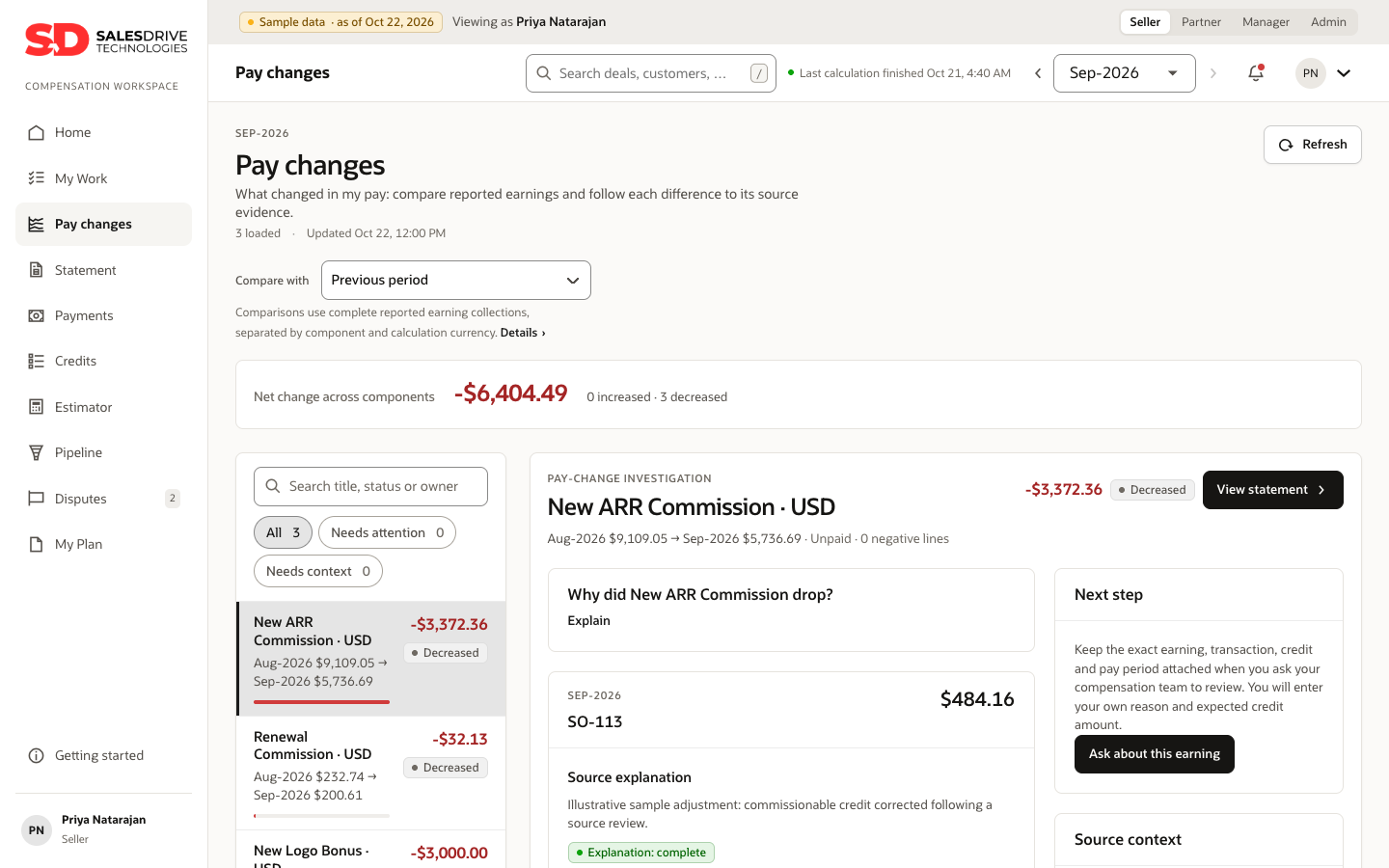
Task: Click the Explanation: complete status badge
Action: [641, 853]
